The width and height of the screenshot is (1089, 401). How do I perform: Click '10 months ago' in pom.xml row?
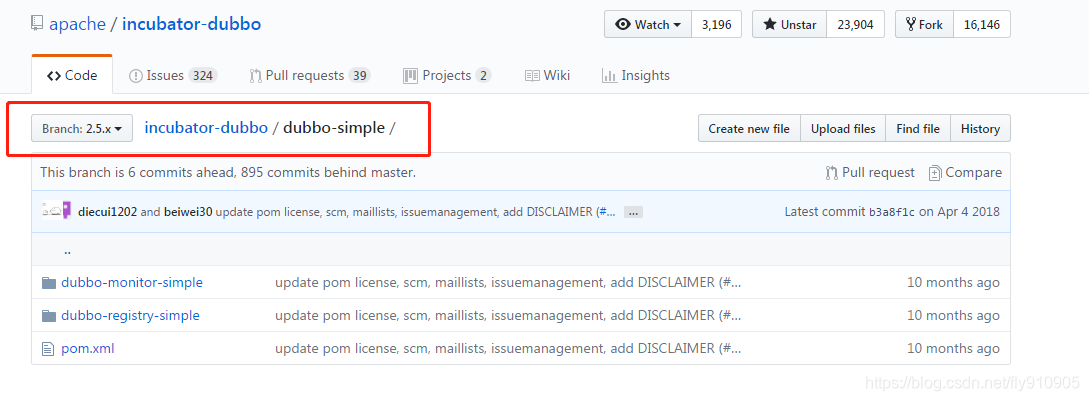[954, 348]
